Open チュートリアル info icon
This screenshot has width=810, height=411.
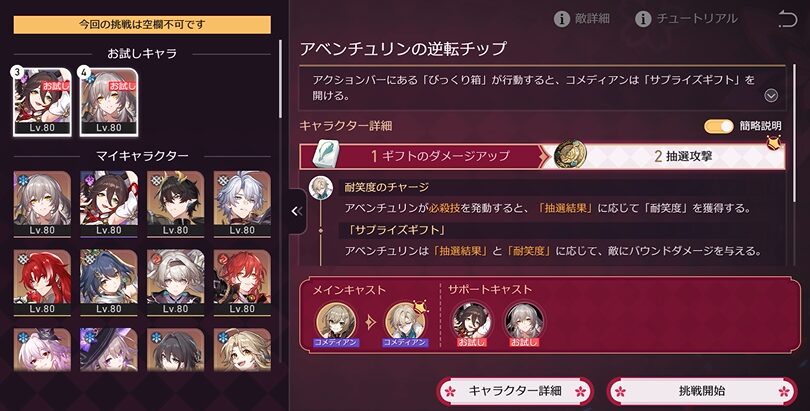(x=643, y=20)
